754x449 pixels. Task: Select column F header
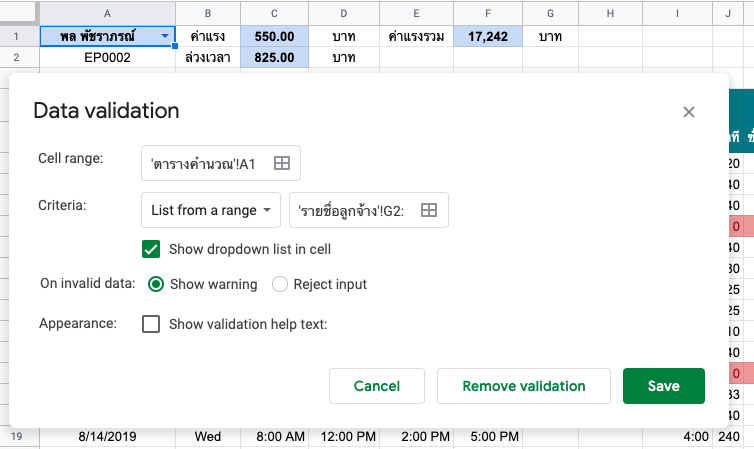[x=488, y=13]
